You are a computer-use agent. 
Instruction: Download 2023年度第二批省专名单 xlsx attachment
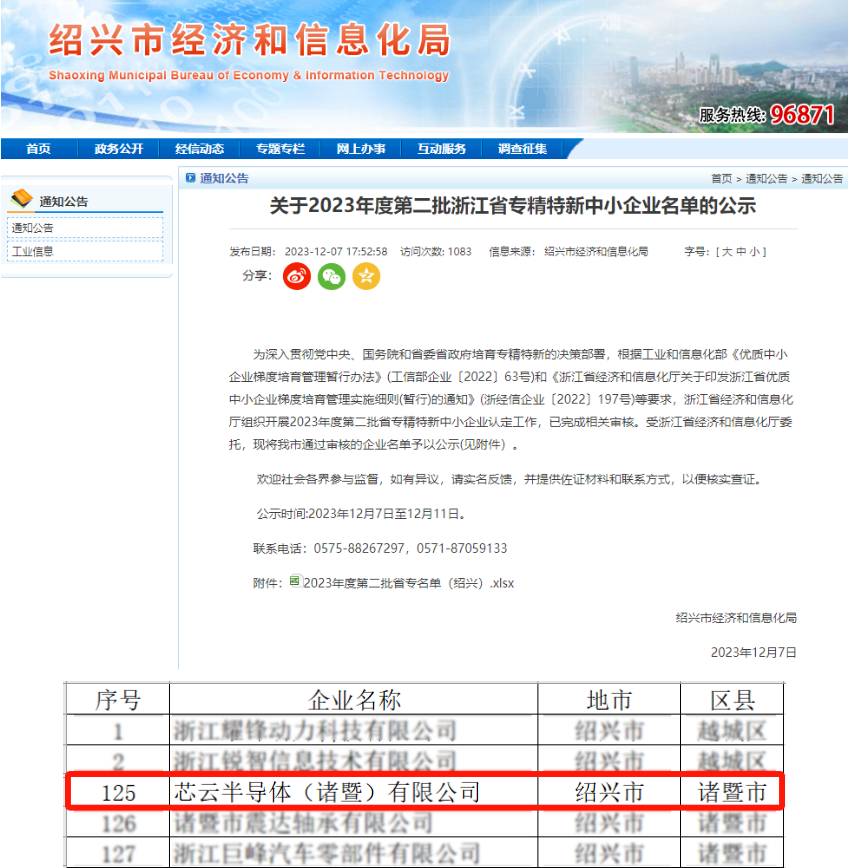click(x=408, y=583)
